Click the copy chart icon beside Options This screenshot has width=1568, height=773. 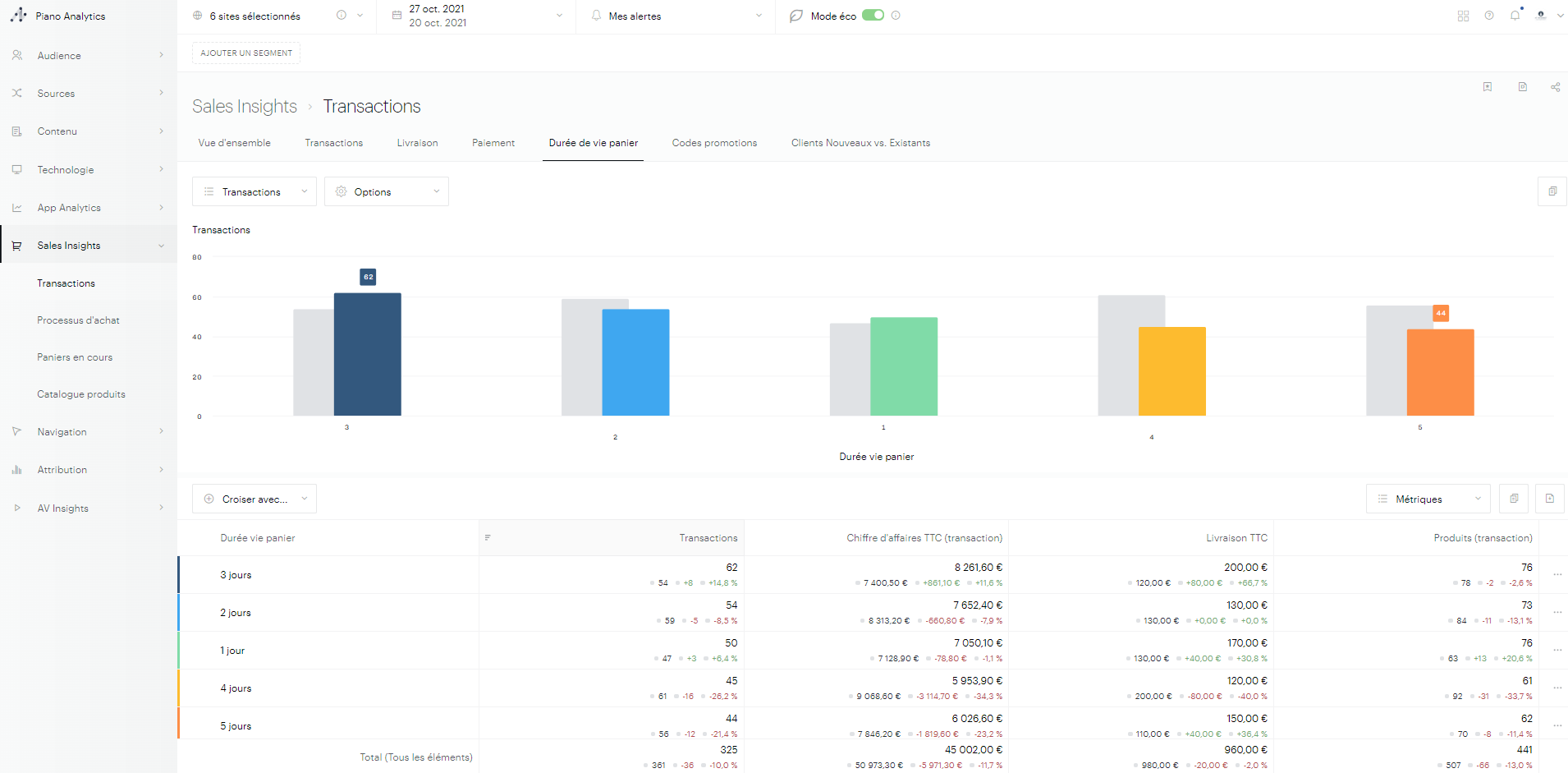[x=1552, y=191]
